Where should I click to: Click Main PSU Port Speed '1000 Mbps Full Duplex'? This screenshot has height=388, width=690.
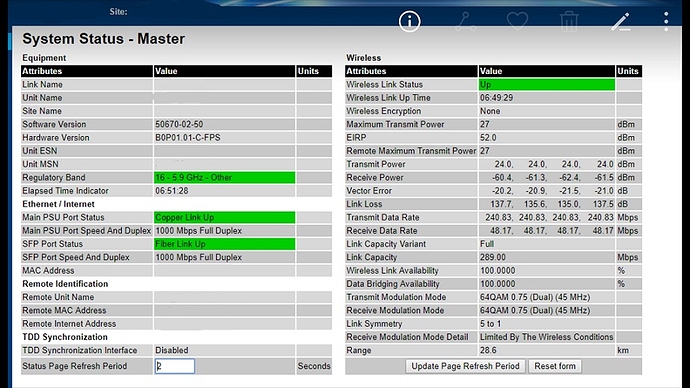198,231
